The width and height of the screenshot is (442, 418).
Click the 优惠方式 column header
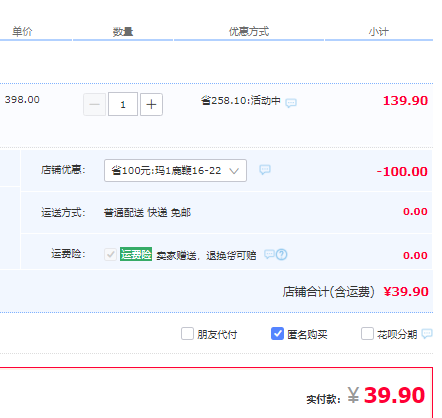(x=249, y=32)
